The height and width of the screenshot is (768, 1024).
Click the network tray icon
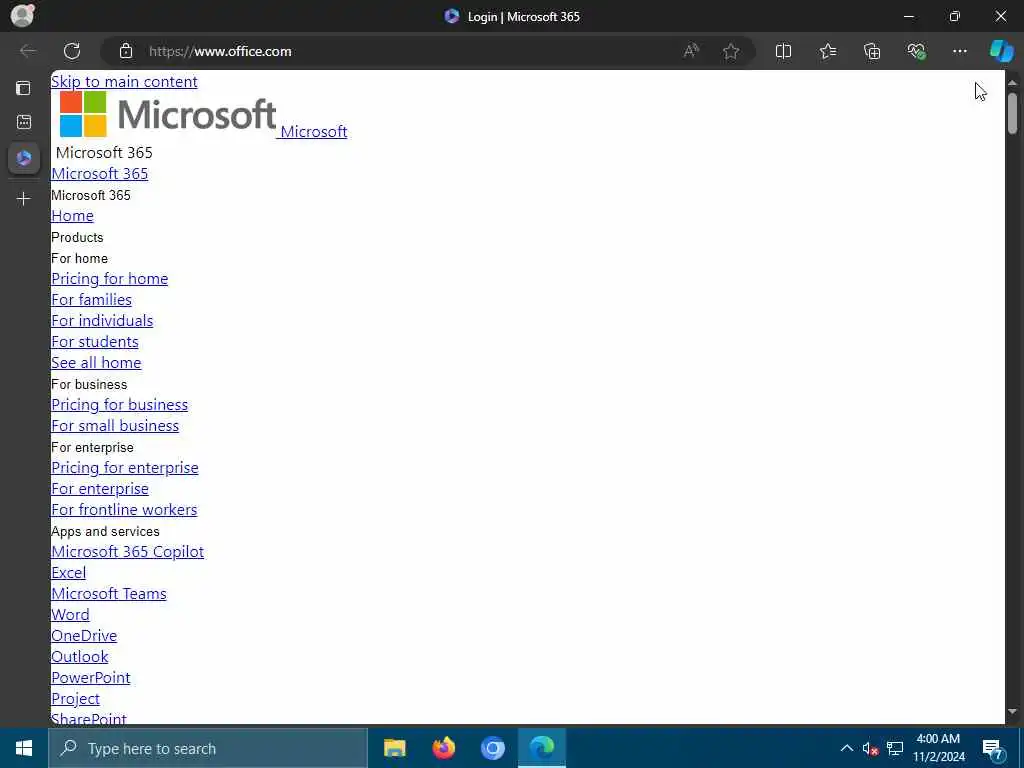click(x=895, y=748)
